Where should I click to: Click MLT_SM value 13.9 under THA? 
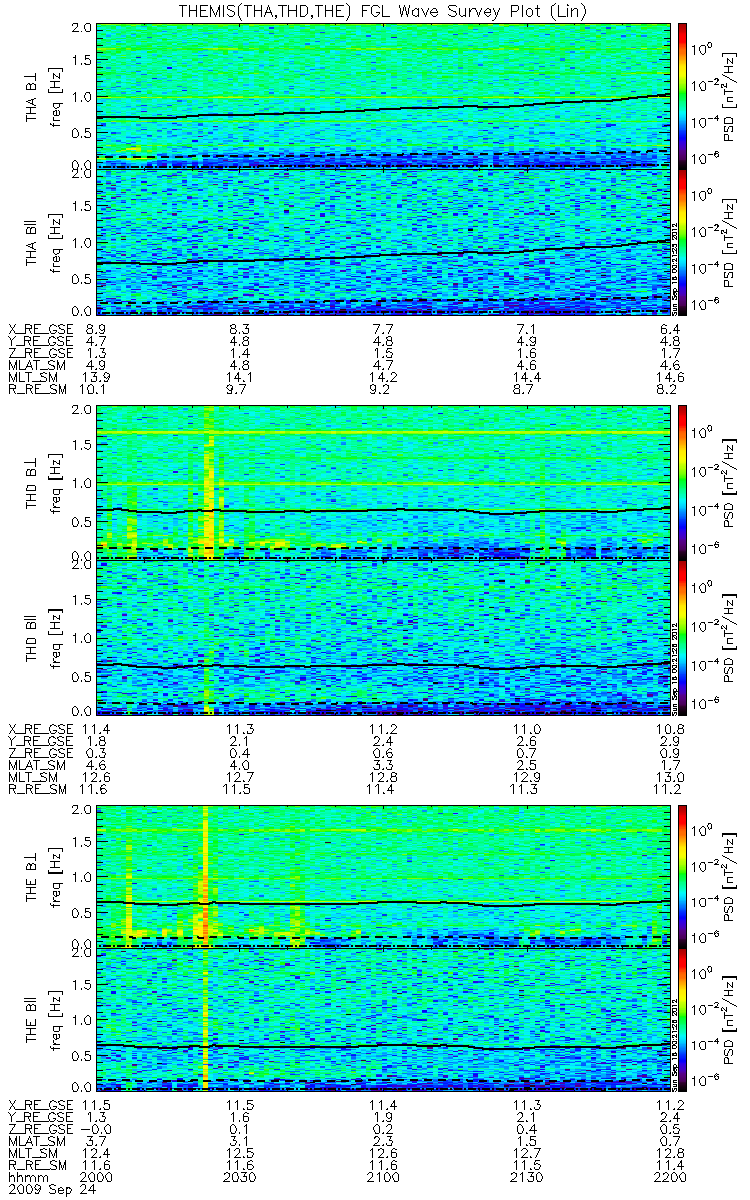[98, 378]
